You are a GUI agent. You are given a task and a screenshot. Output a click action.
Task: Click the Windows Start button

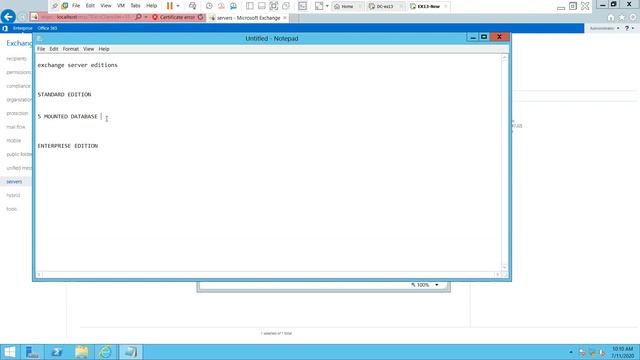coord(9,352)
